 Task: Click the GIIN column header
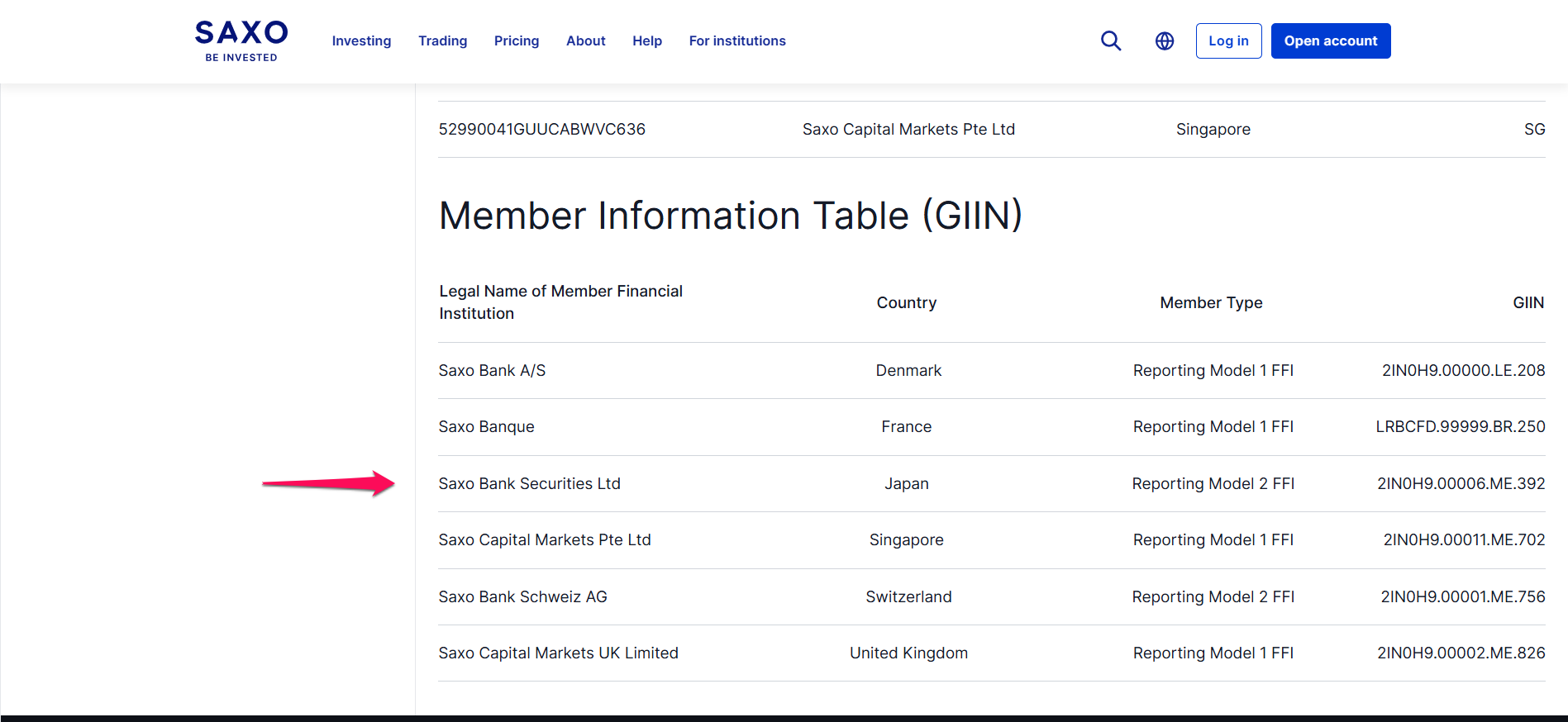1528,302
